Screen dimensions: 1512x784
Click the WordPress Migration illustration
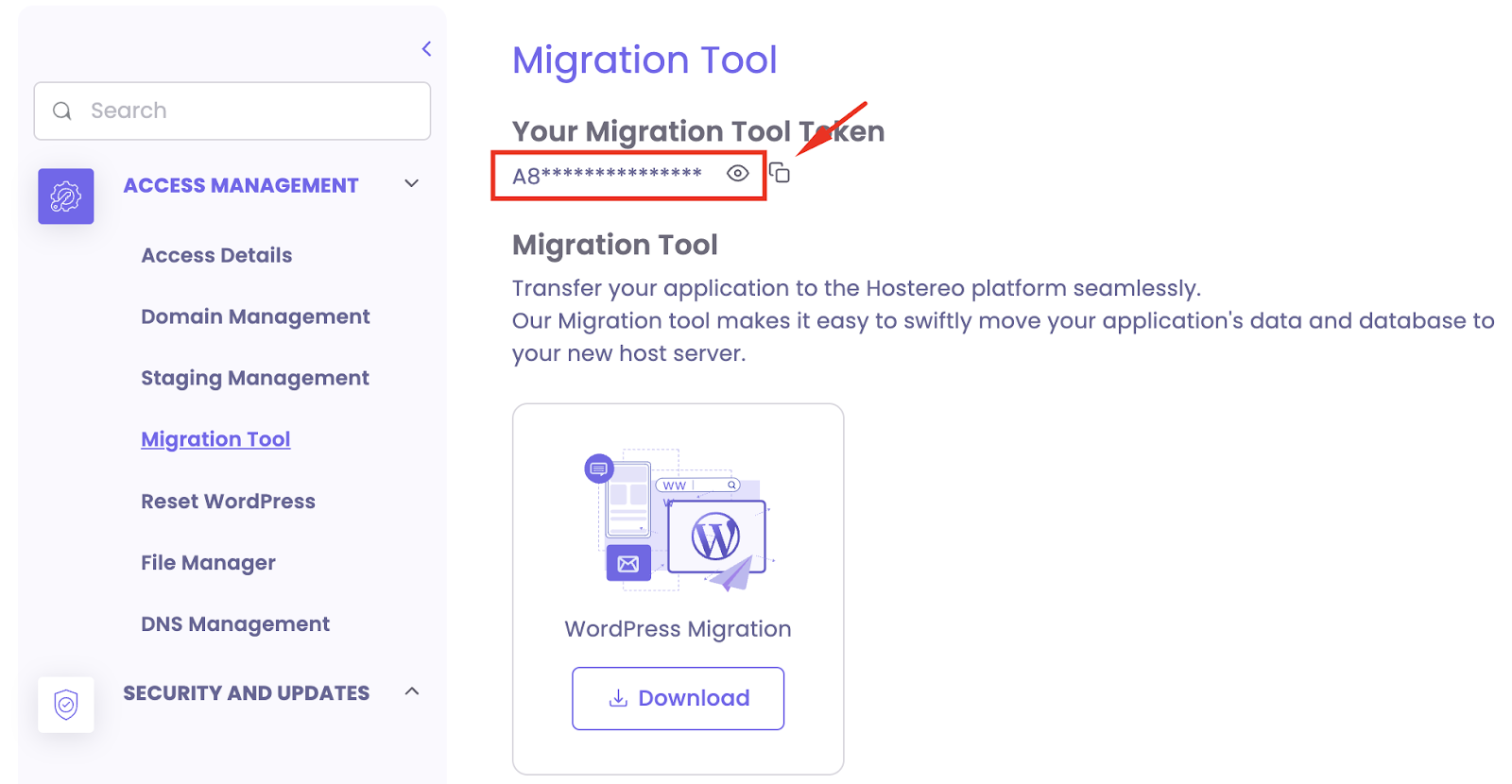[x=679, y=520]
